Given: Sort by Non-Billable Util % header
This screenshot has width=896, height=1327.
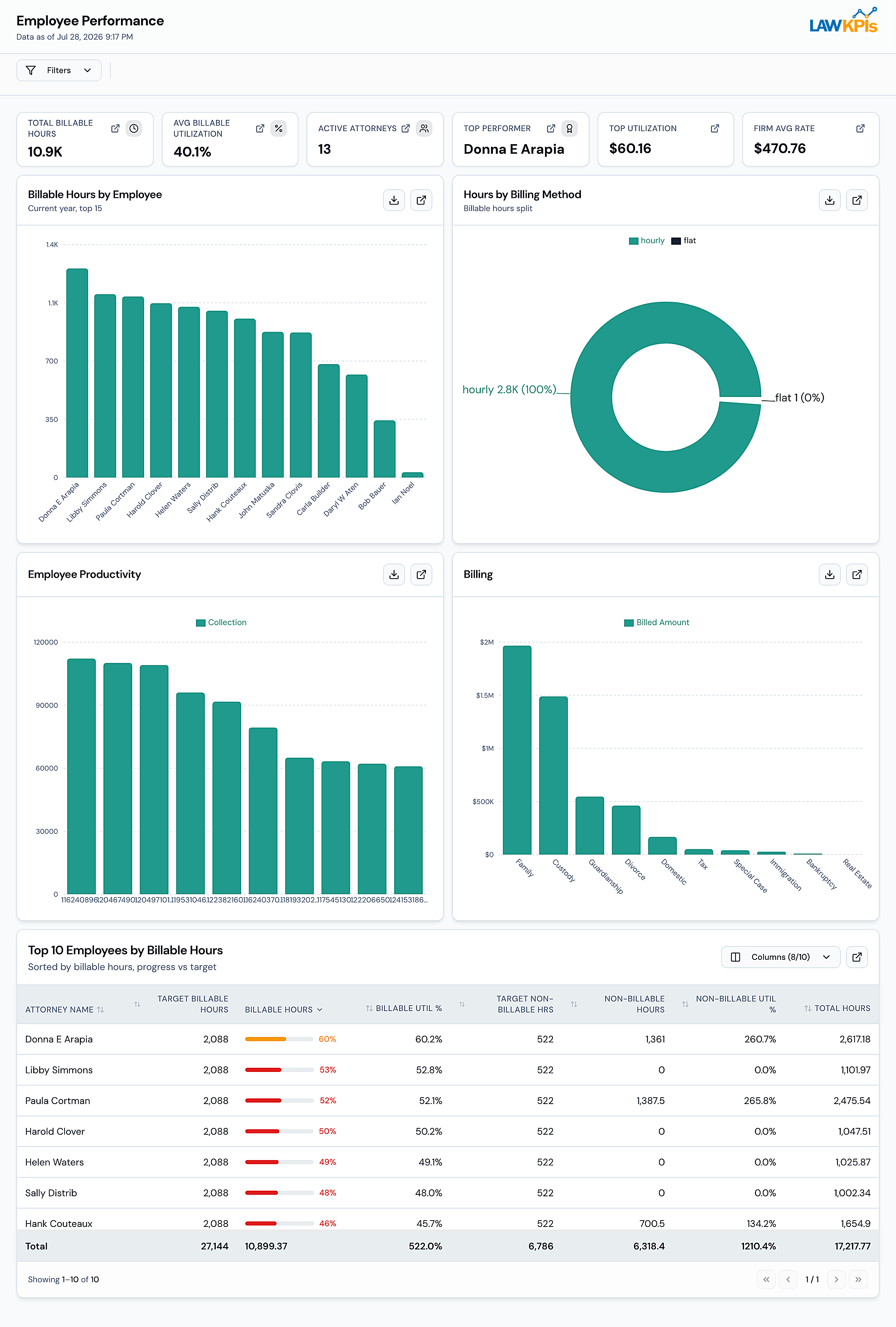Looking at the screenshot, I should click(x=729, y=1004).
